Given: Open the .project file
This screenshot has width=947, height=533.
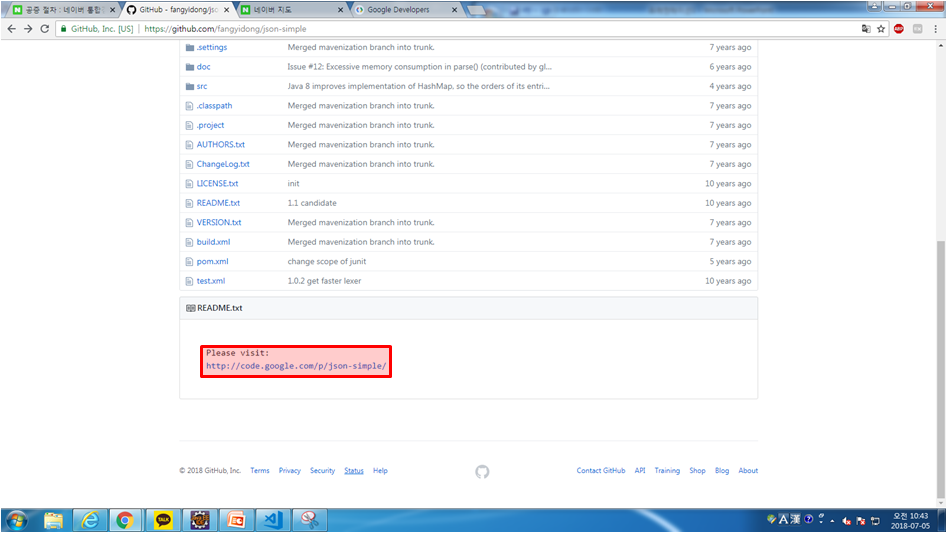Looking at the screenshot, I should pos(210,125).
